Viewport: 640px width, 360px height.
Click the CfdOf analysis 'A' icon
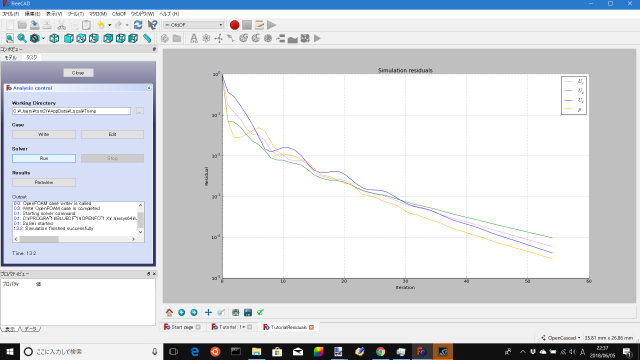point(193,38)
